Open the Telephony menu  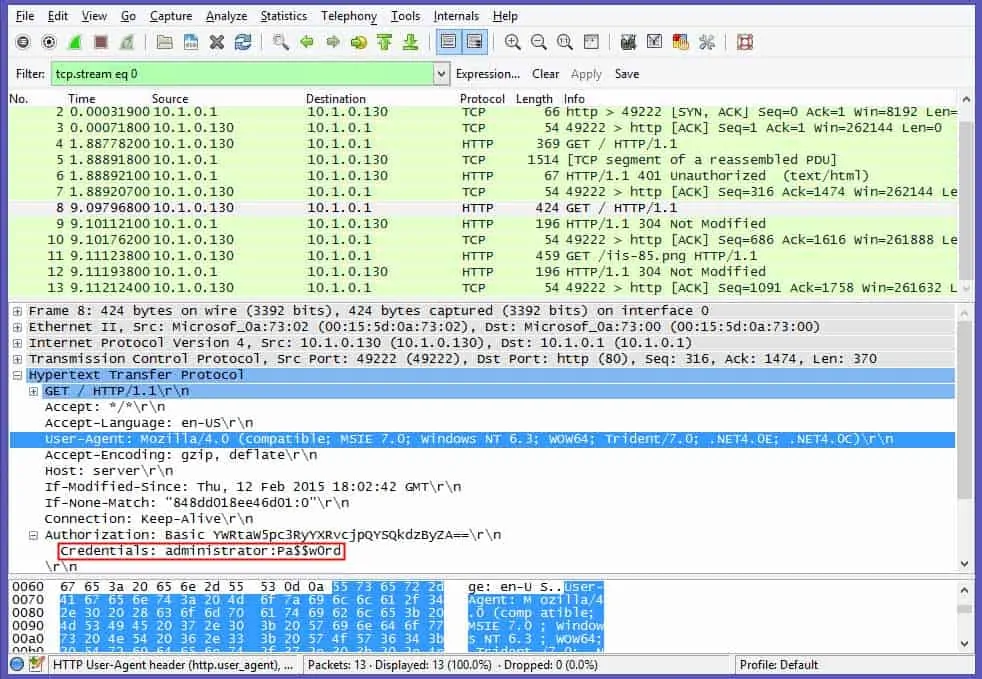348,16
